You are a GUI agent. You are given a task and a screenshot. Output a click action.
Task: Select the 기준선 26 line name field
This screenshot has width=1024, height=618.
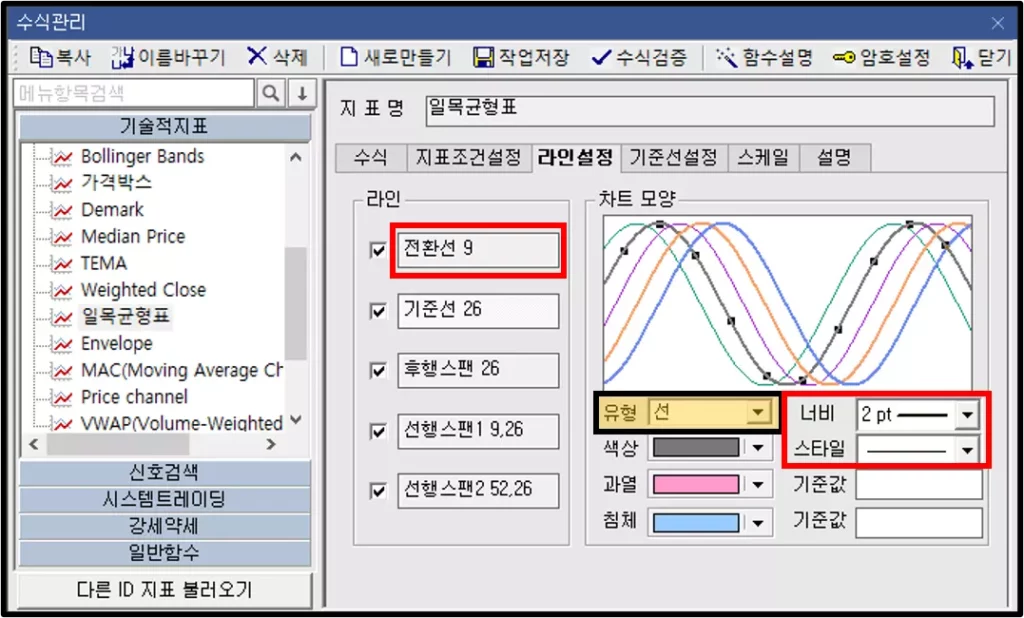(x=478, y=311)
